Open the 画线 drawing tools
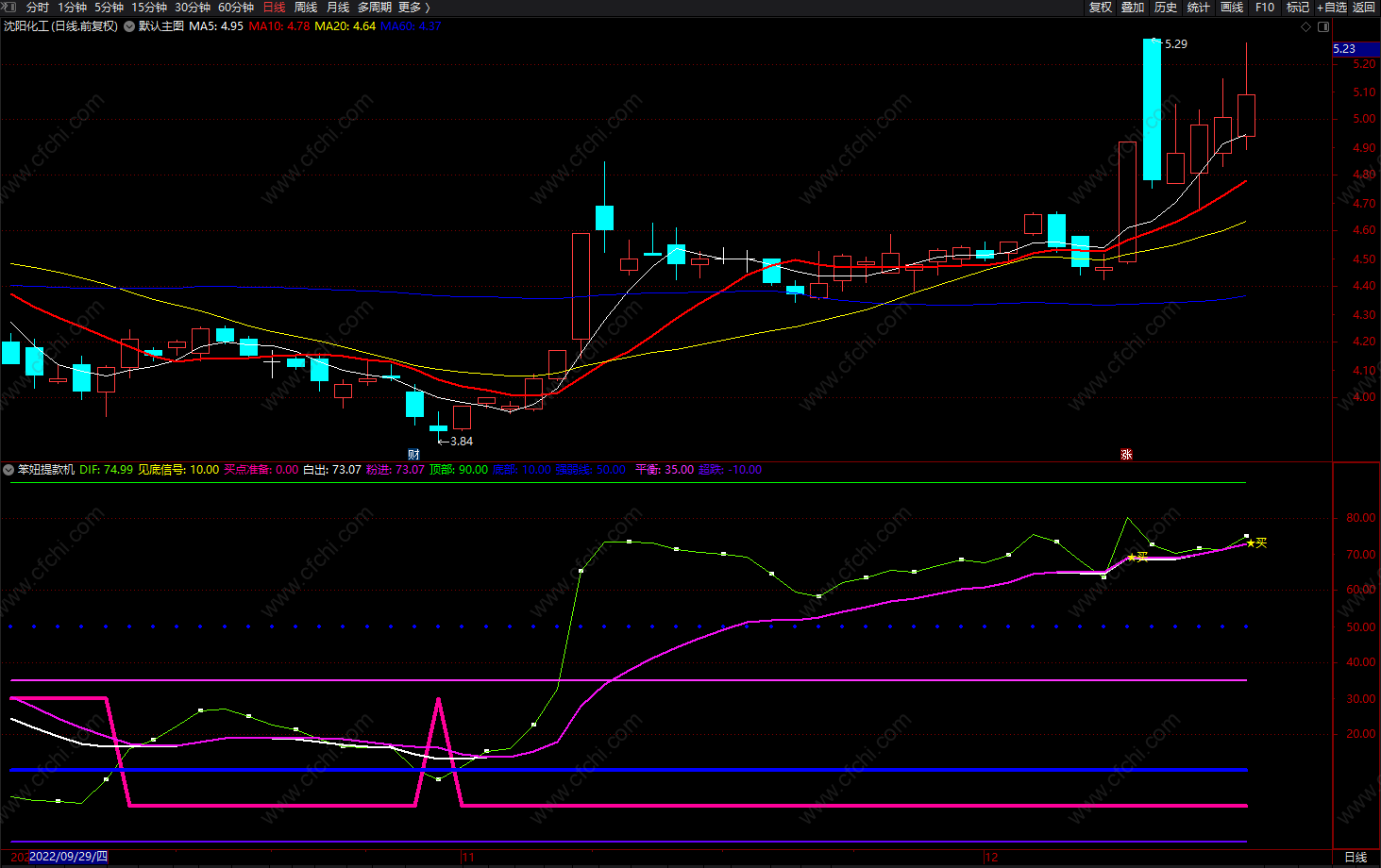Viewport: 1381px width, 868px height. (x=1232, y=8)
